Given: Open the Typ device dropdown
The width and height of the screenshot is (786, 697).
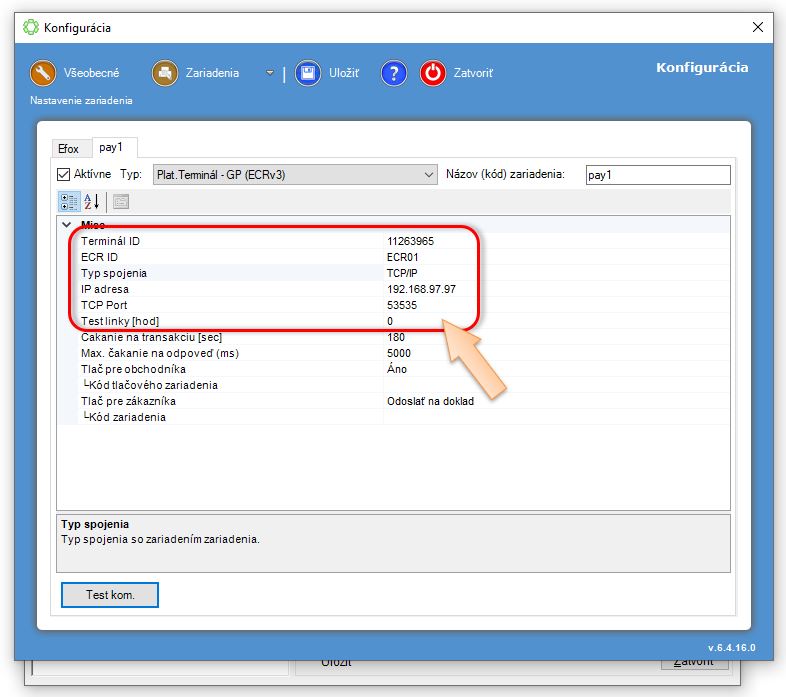Looking at the screenshot, I should point(295,175).
